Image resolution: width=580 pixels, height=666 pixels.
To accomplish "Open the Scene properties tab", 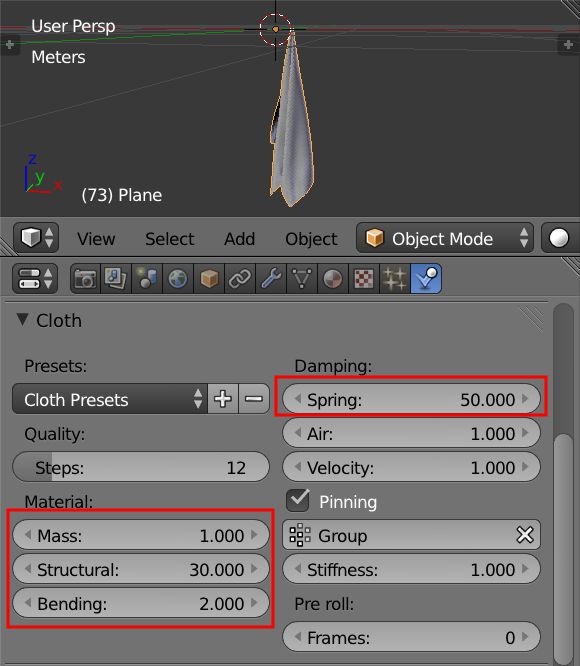I will click(147, 279).
